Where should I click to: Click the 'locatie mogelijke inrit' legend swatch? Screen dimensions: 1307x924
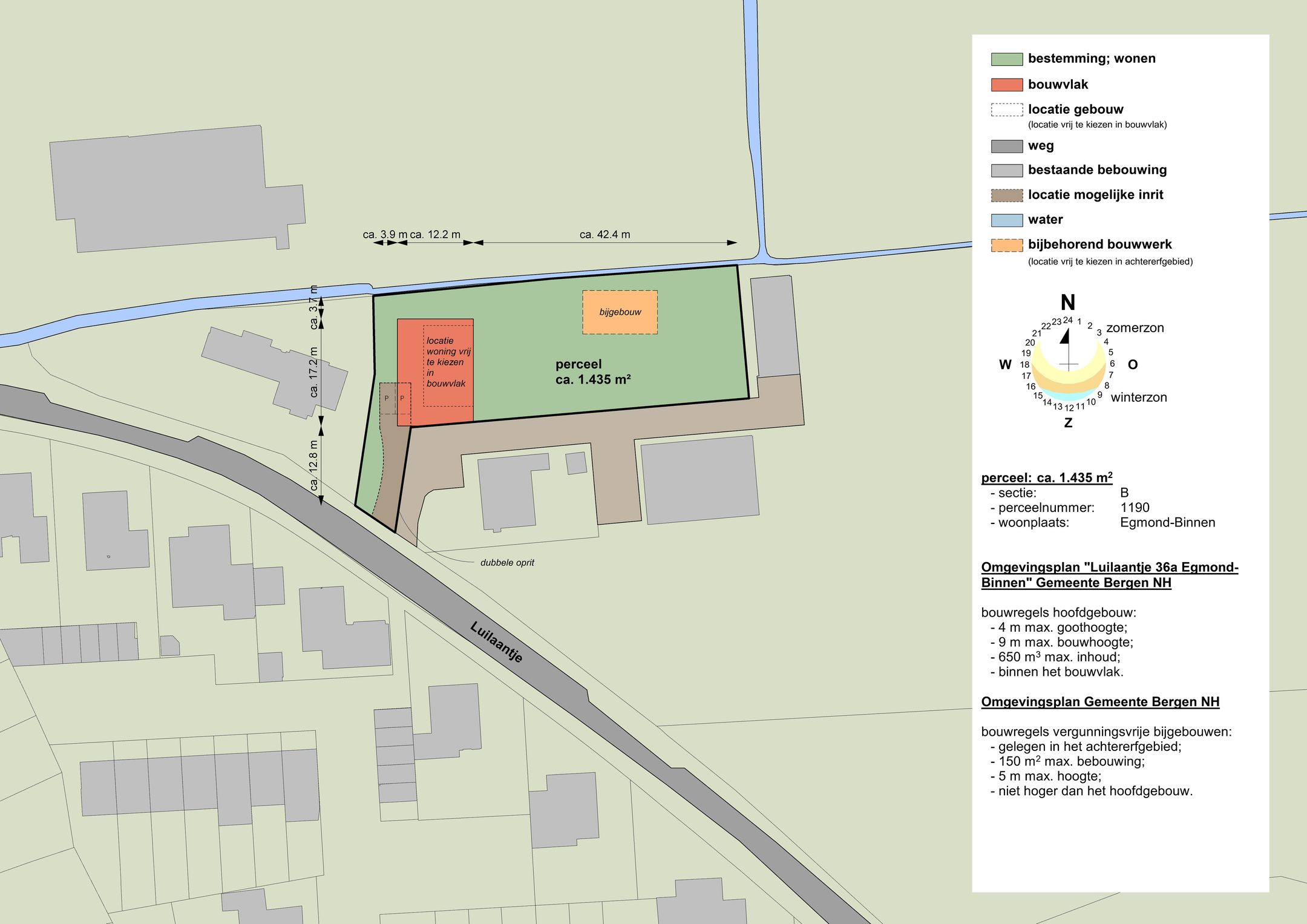tap(1006, 195)
